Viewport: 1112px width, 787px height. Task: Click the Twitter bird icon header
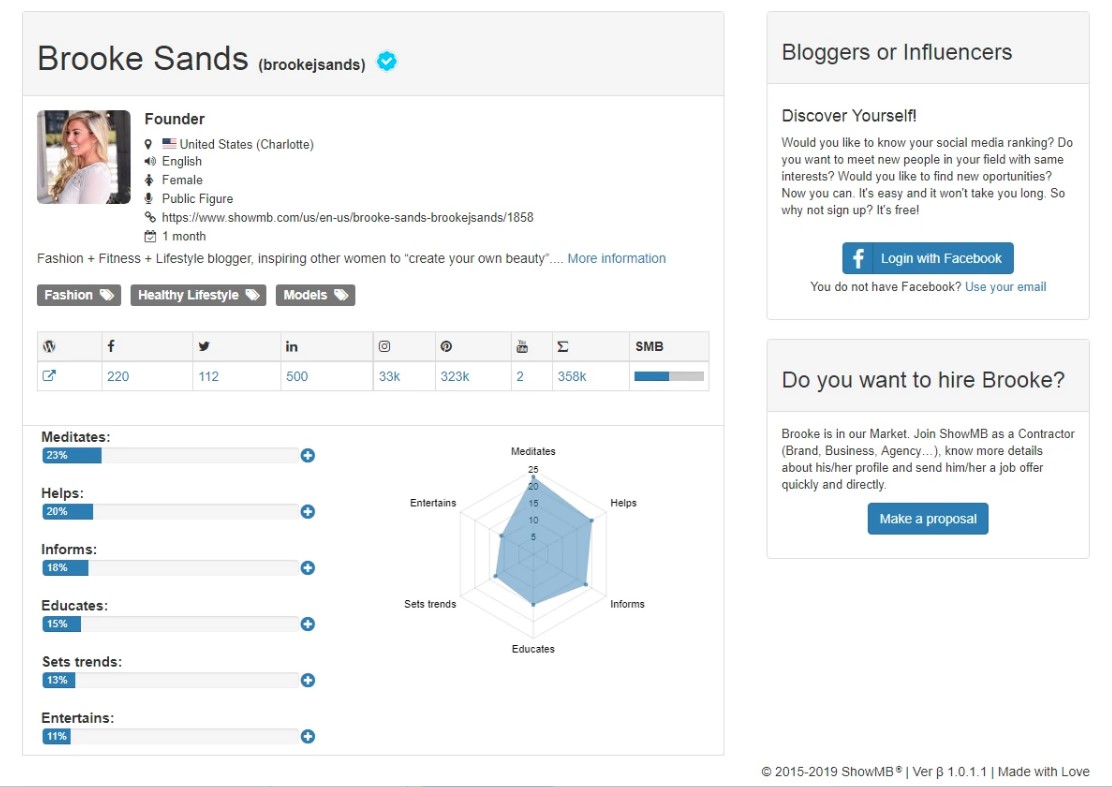[204, 346]
